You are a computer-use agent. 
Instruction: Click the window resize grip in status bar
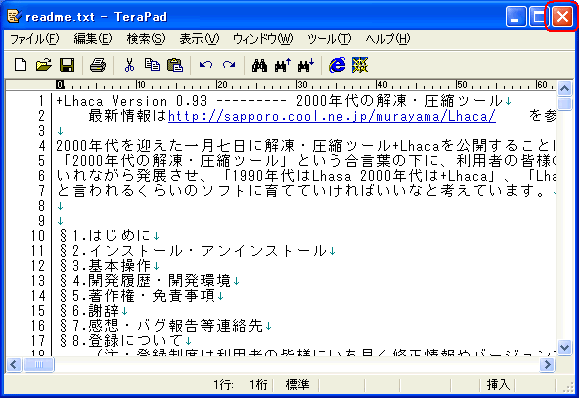(x=568, y=387)
